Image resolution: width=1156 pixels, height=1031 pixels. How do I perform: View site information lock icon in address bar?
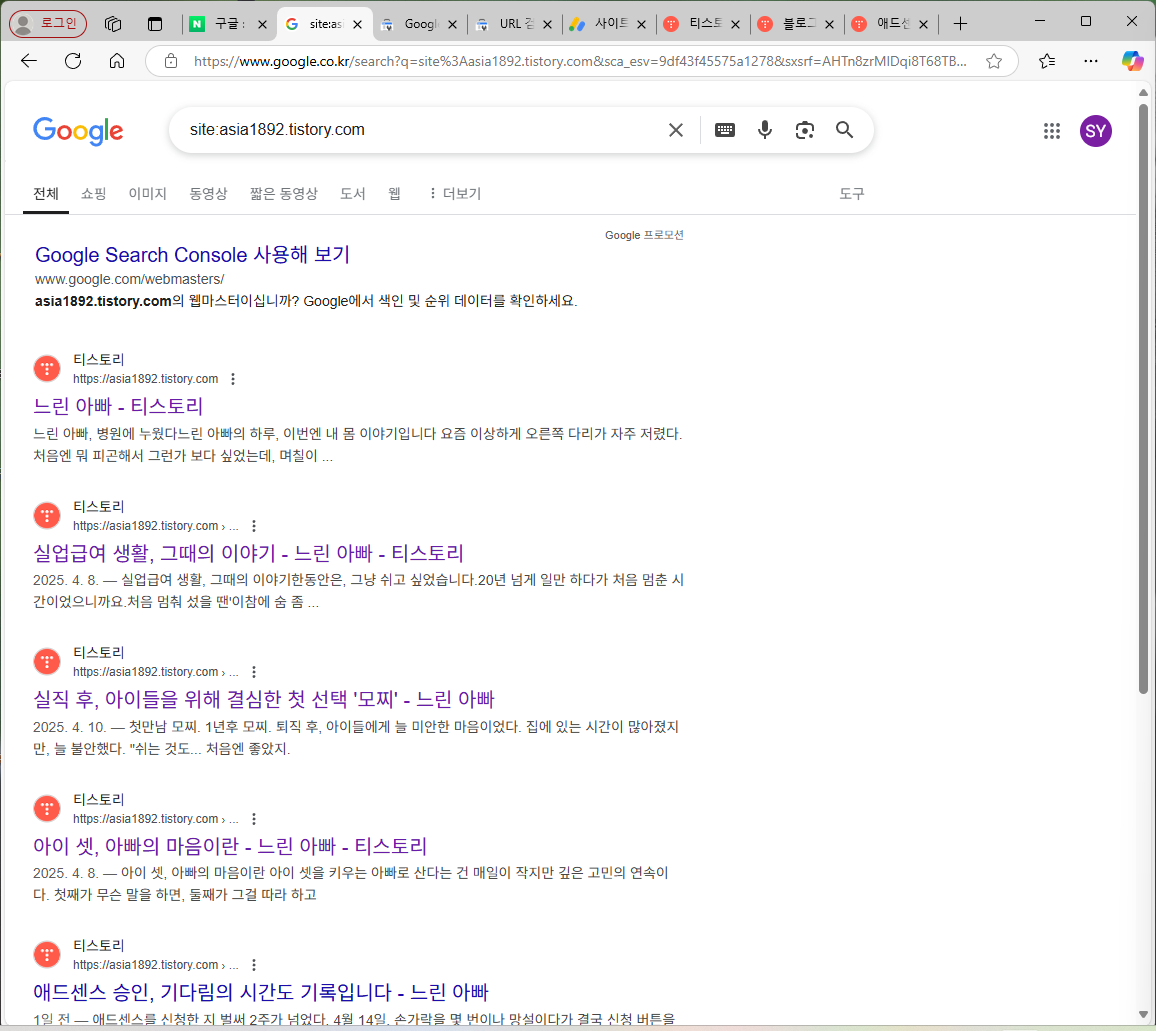[x=171, y=61]
